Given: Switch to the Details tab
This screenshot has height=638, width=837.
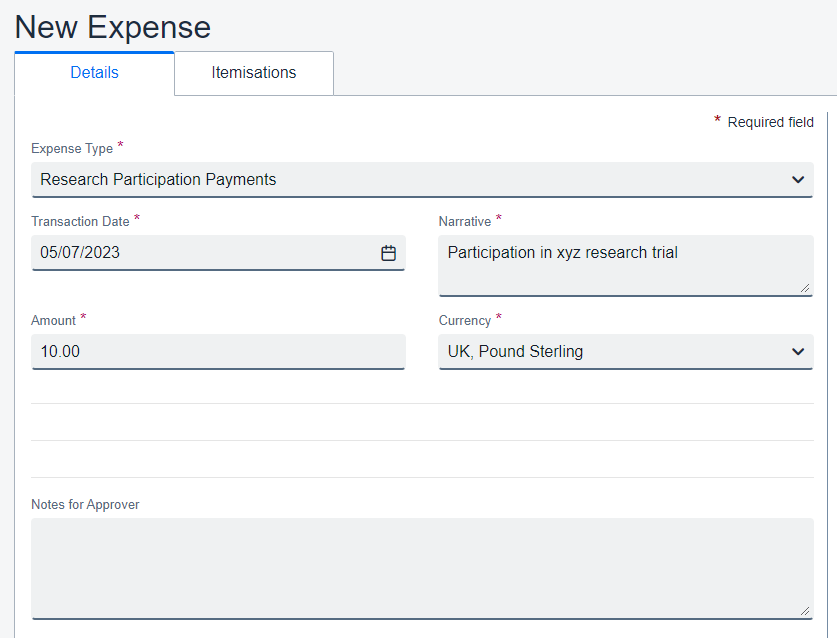Looking at the screenshot, I should [x=94, y=73].
